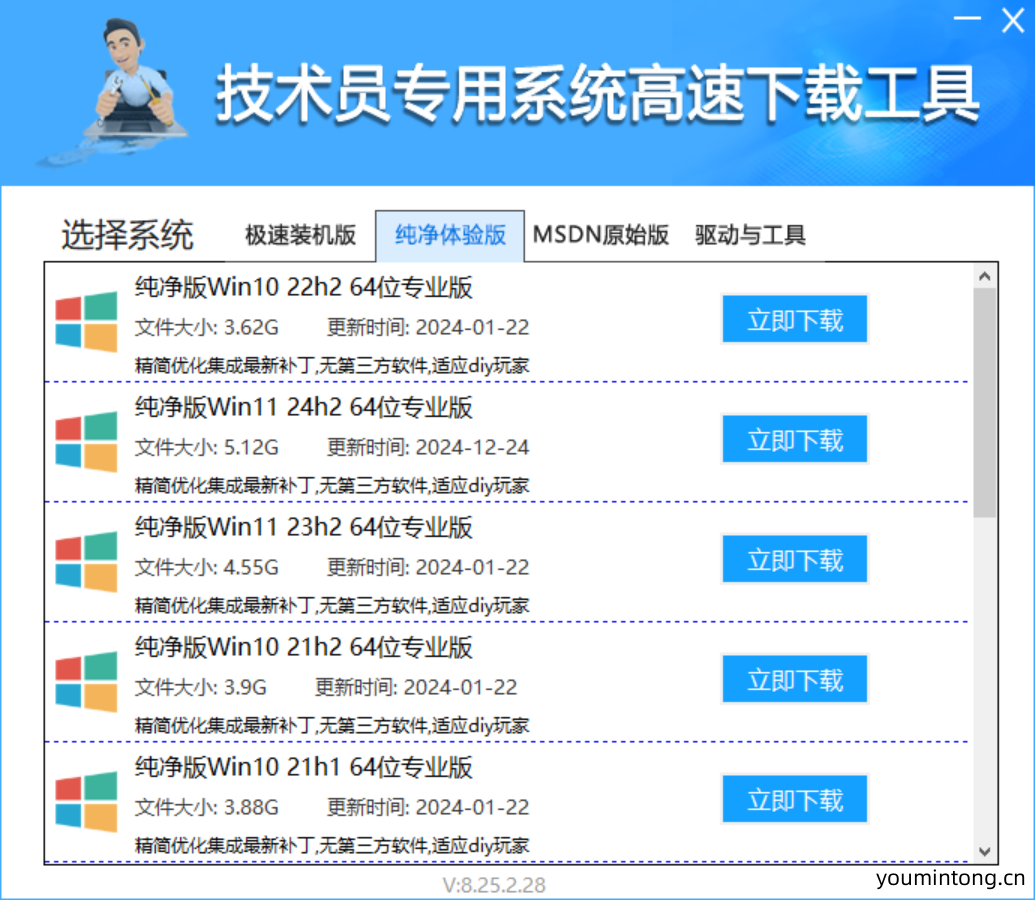This screenshot has height=900, width=1035.
Task: Click Windows logo icon for Win11 23h2
Action: pos(86,562)
